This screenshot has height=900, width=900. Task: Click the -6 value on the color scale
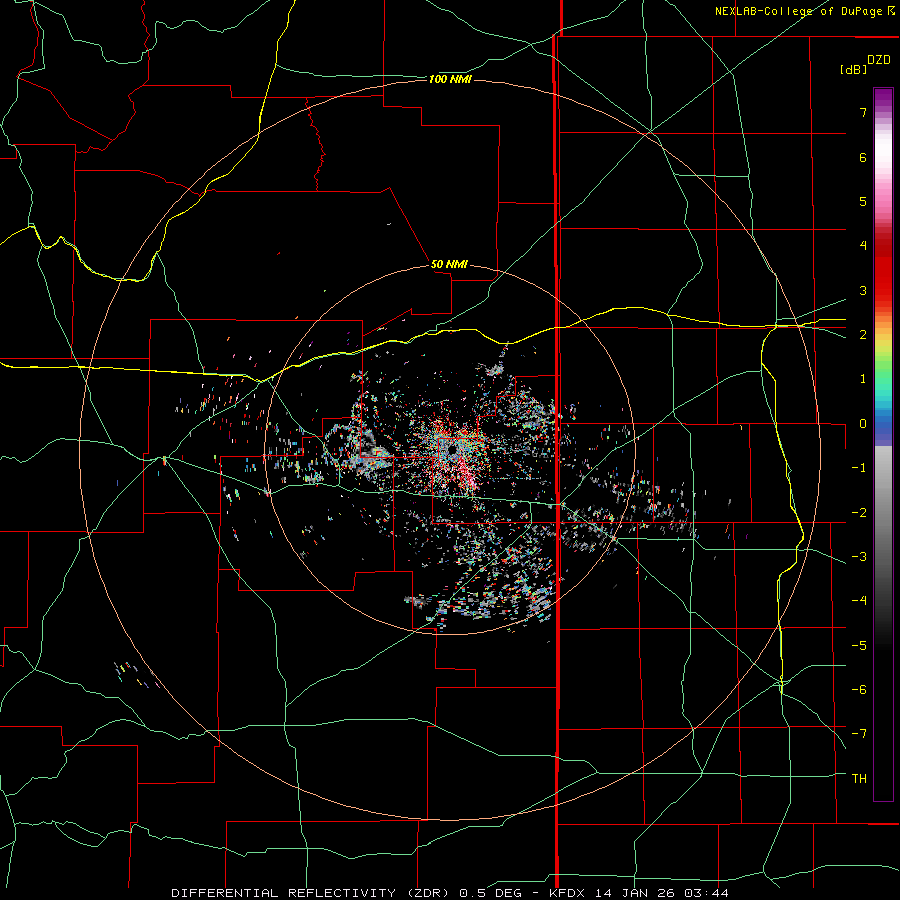pyautogui.click(x=859, y=689)
